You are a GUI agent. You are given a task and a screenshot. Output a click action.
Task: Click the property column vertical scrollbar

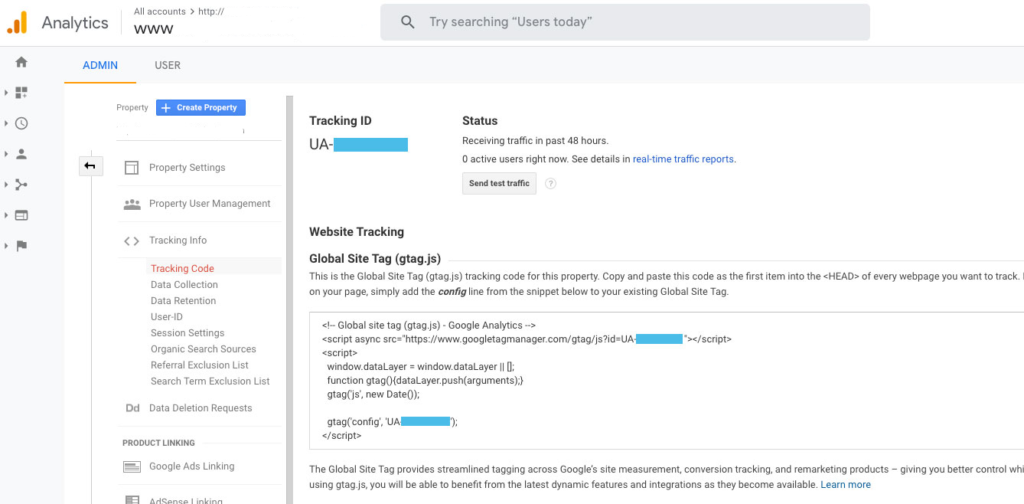289,300
